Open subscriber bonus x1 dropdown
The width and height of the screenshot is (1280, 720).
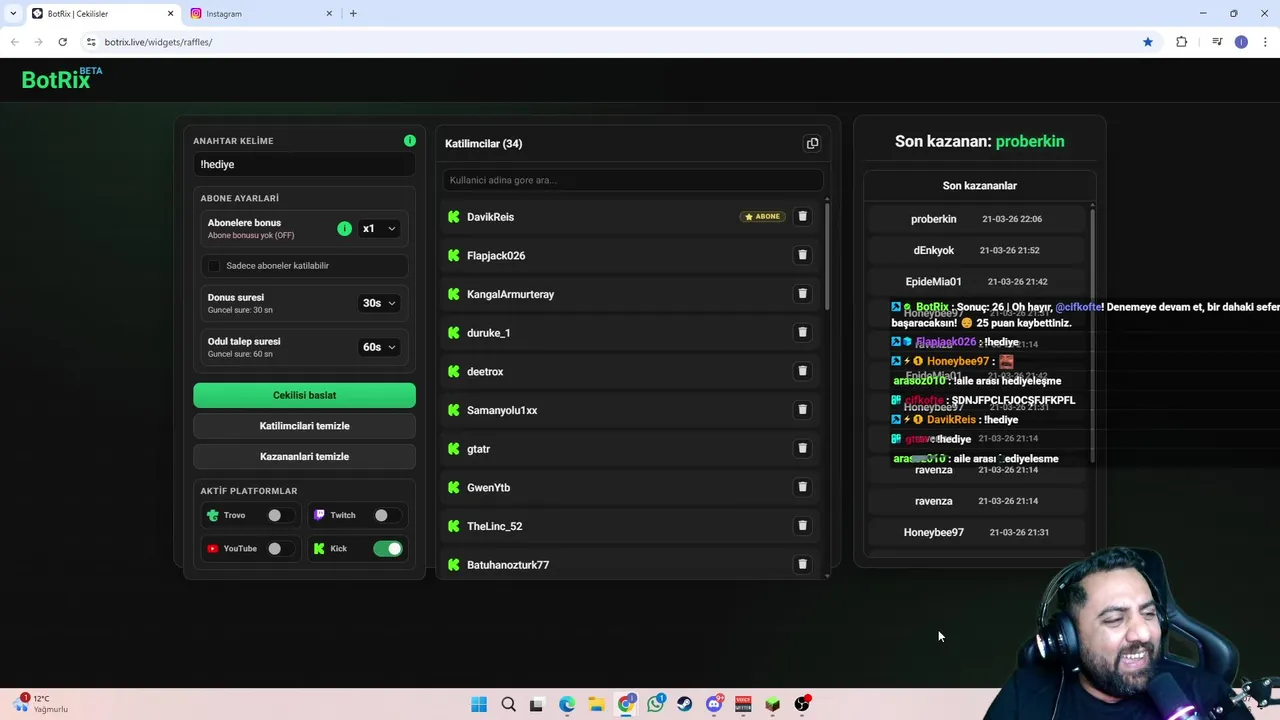click(x=379, y=229)
